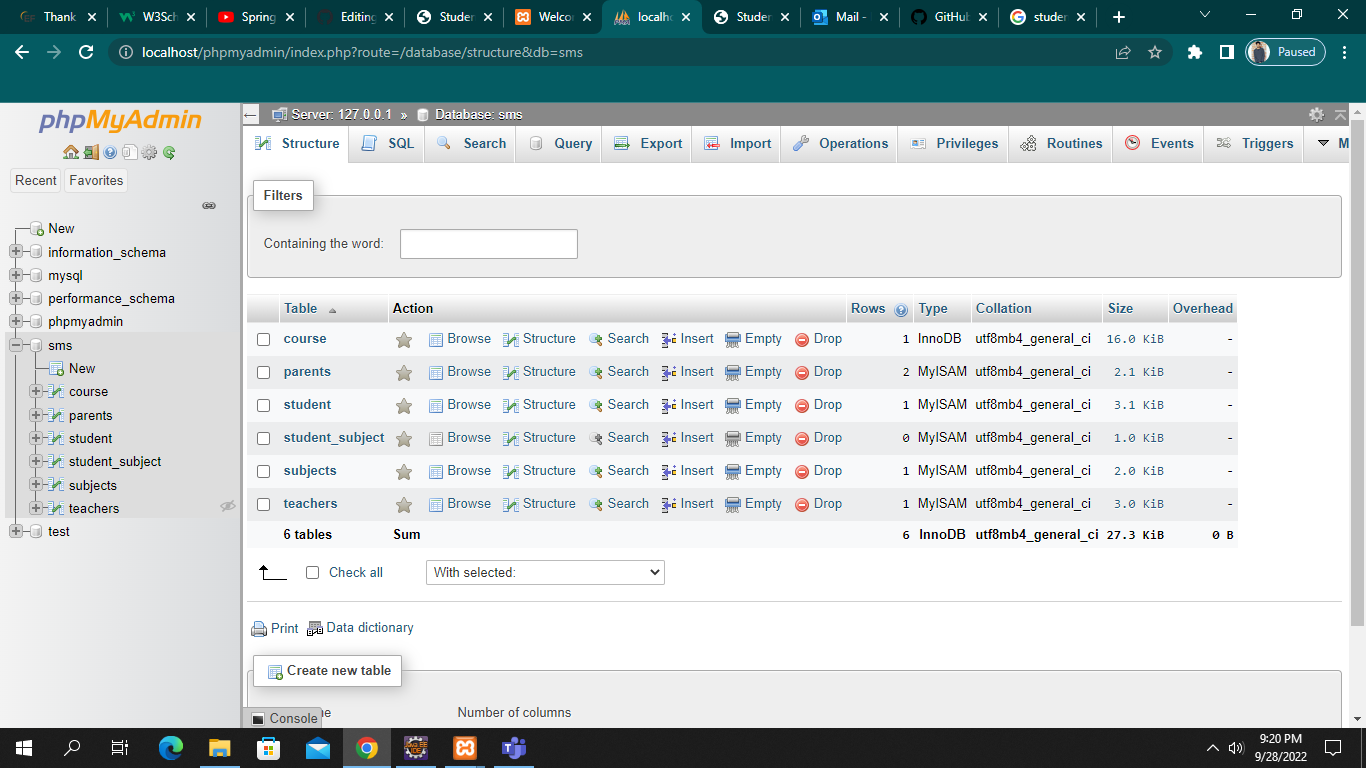This screenshot has width=1366, height=768.
Task: Star the student_subject table as favorite
Action: click(x=404, y=438)
